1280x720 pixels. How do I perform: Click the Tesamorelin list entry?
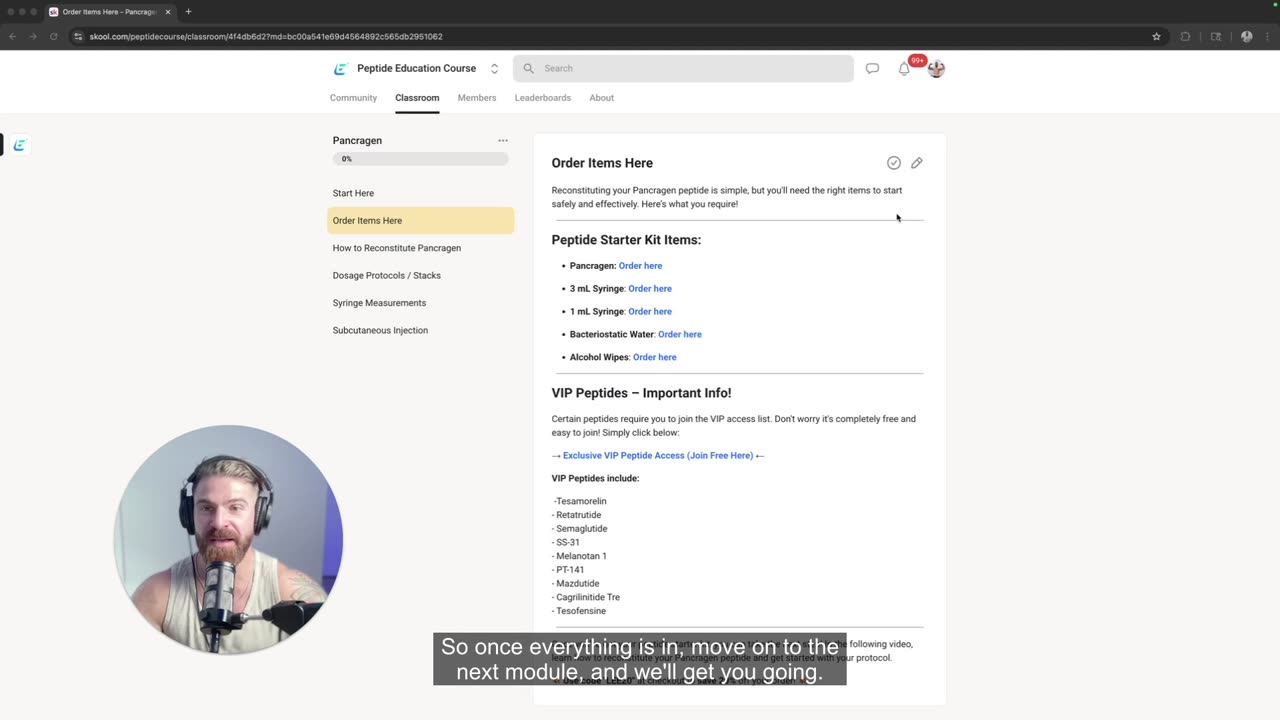[580, 501]
